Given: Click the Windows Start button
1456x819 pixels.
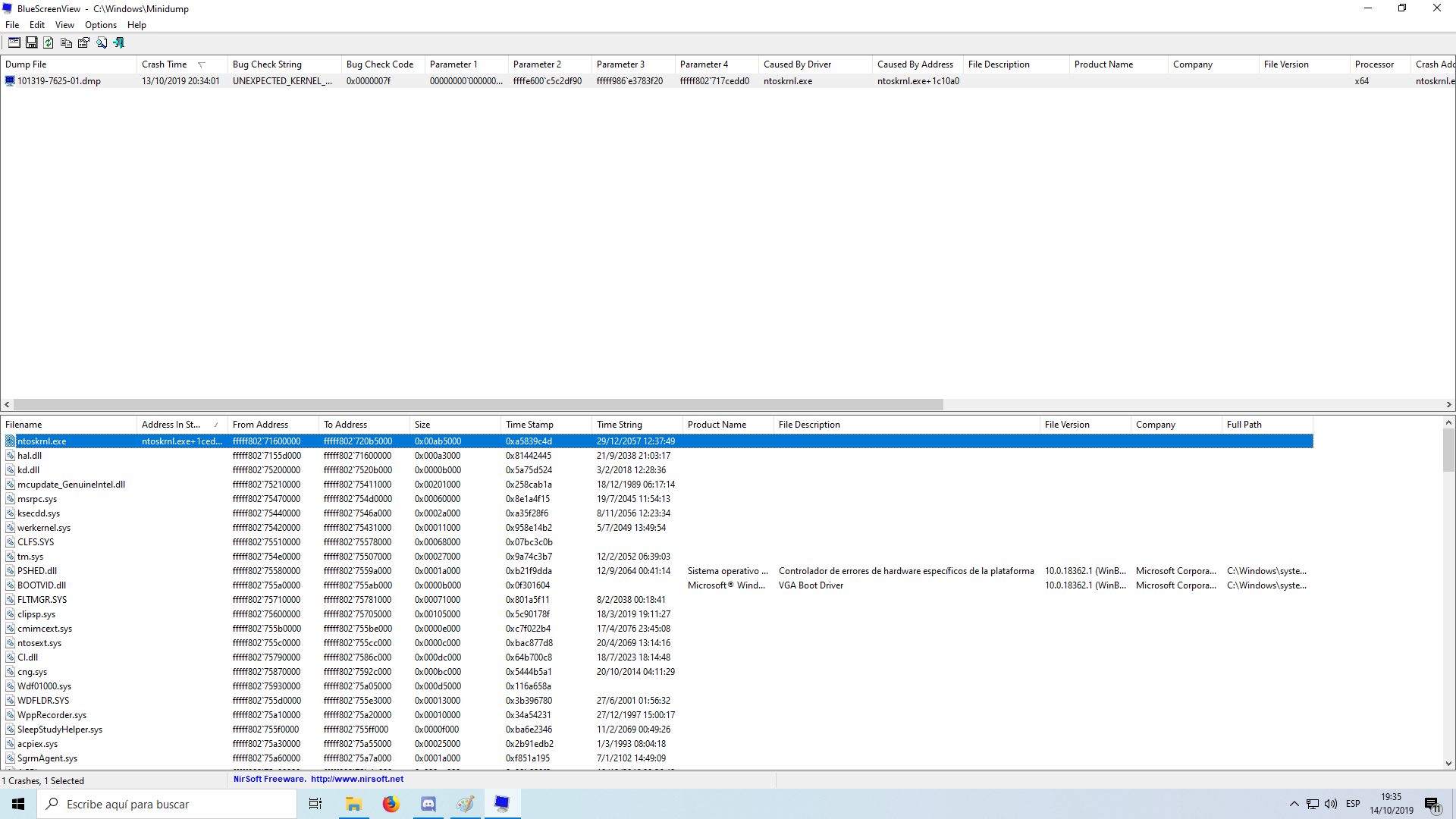Looking at the screenshot, I should pyautogui.click(x=18, y=804).
